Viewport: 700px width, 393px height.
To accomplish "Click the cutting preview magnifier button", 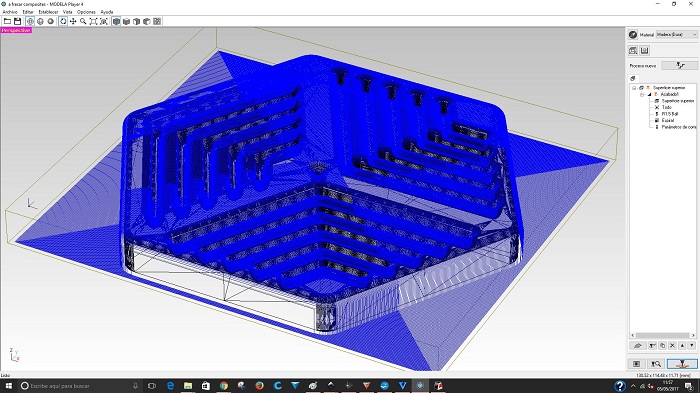I will click(x=655, y=364).
